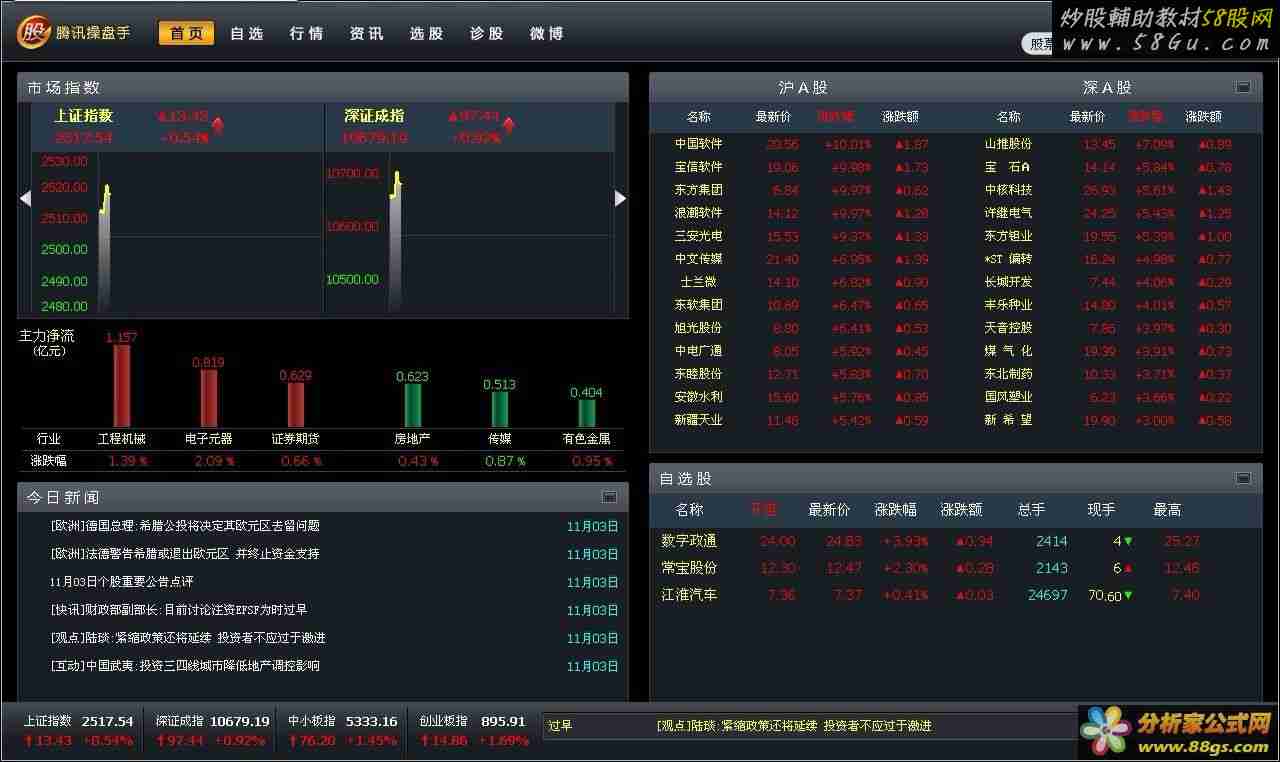This screenshot has height=762, width=1280.
Task: Select the 沪A股 section header
Action: coord(803,88)
